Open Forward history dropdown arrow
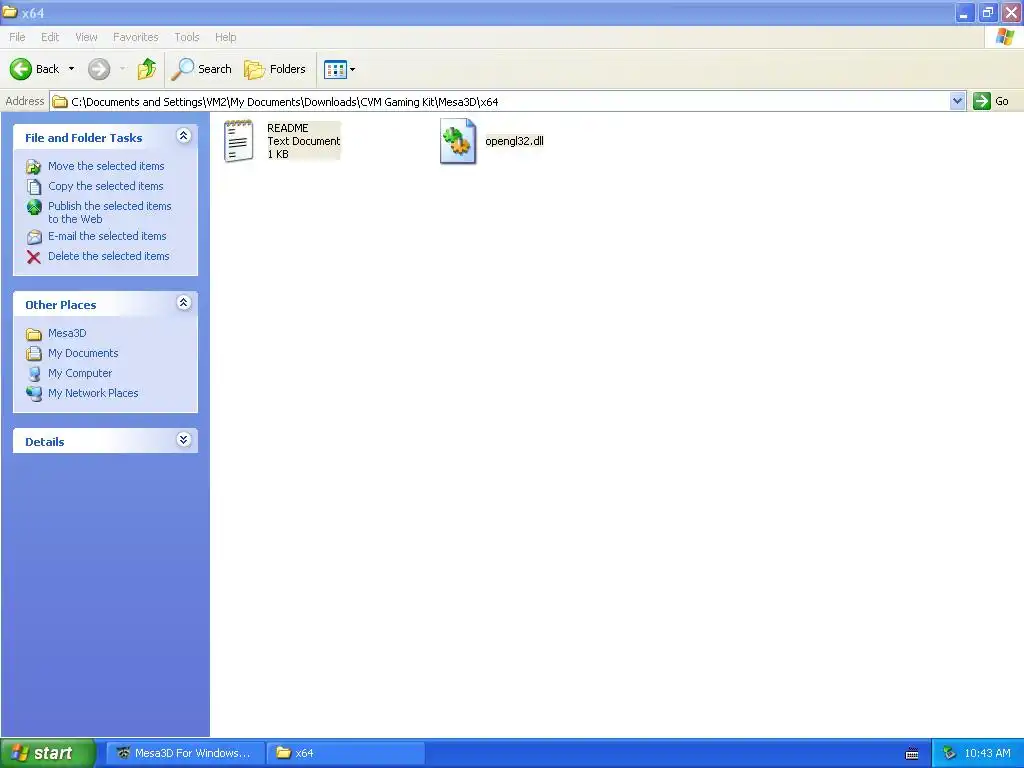This screenshot has height=768, width=1024. 122,69
